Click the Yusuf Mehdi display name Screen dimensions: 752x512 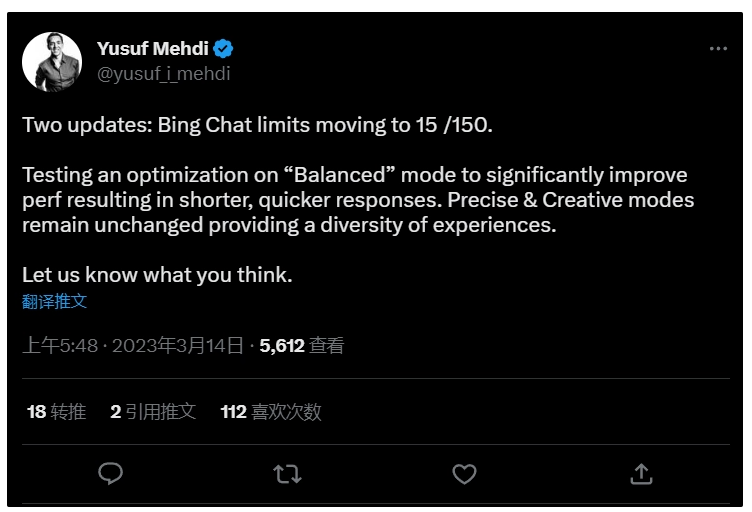(153, 48)
